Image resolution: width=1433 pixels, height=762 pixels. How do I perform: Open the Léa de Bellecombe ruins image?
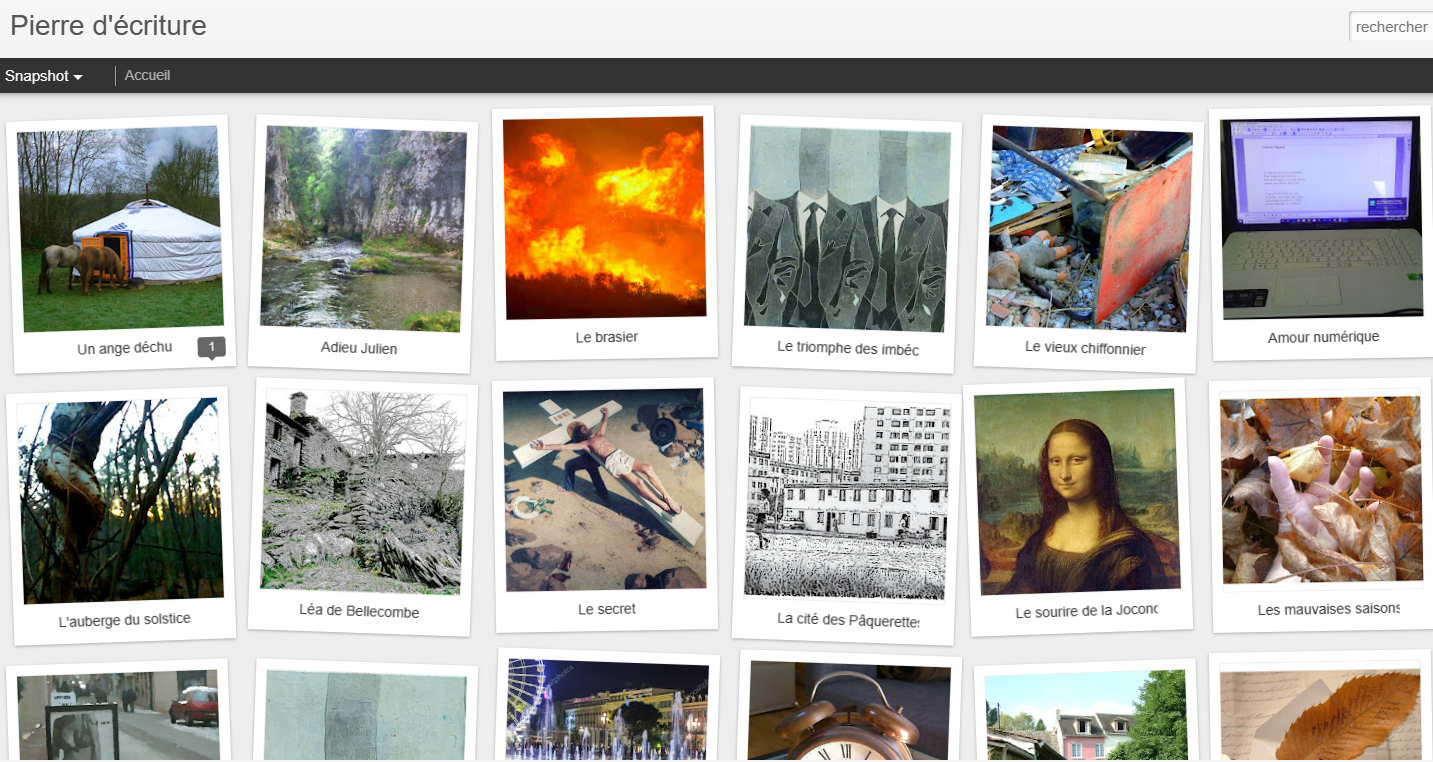pyautogui.click(x=363, y=490)
